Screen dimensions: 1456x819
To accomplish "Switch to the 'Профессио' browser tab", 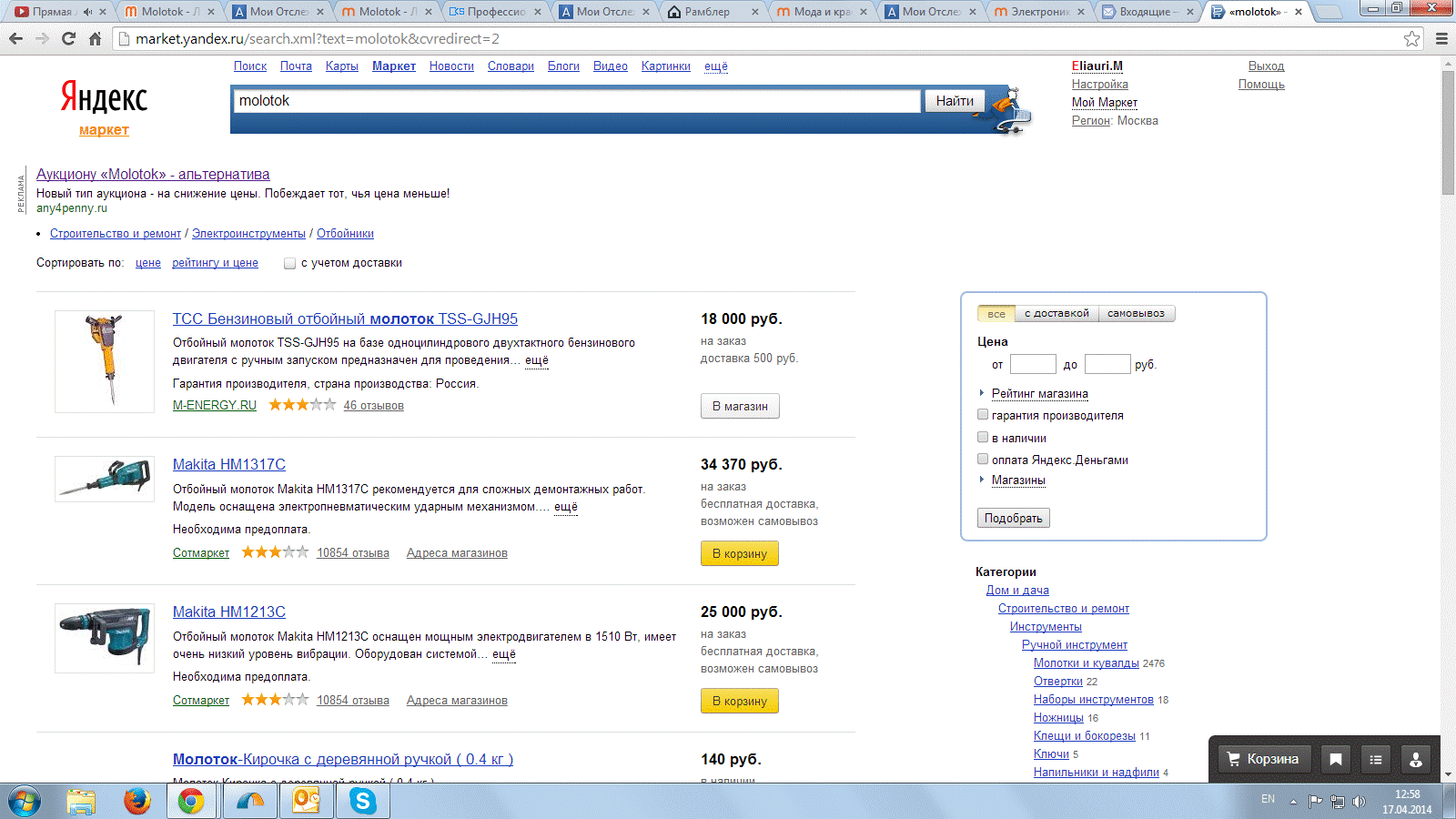I will click(x=497, y=12).
